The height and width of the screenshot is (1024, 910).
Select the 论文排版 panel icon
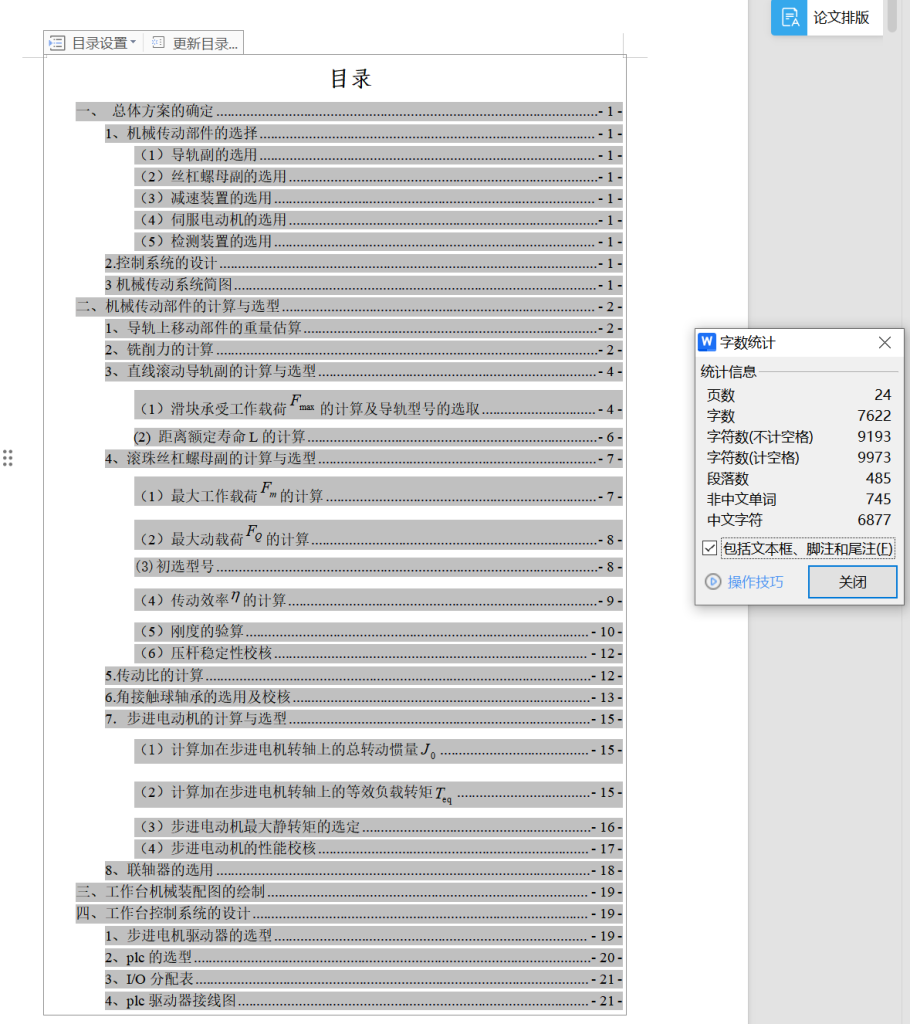[788, 18]
